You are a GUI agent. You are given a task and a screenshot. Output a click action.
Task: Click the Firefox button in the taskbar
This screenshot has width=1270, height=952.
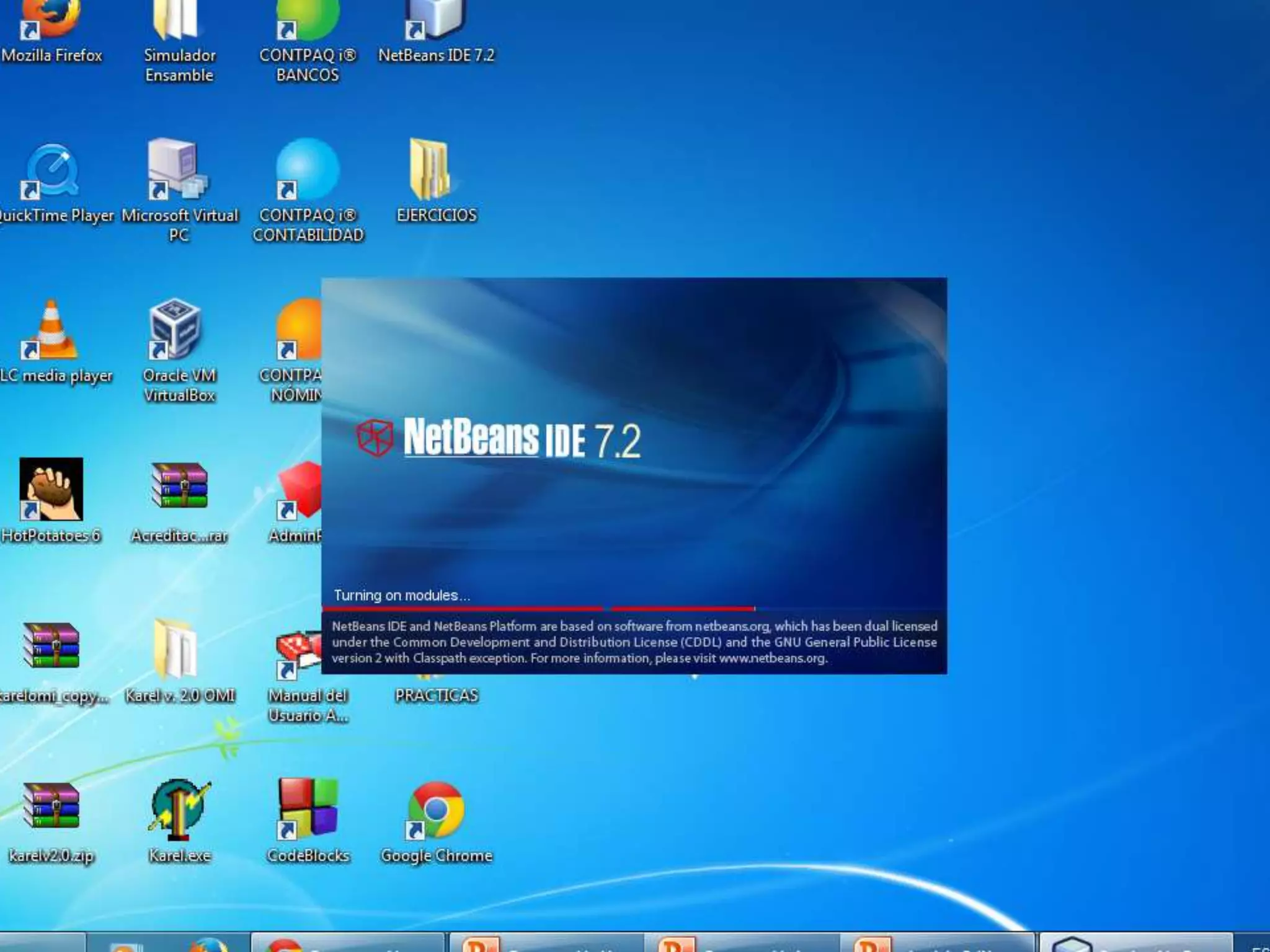[208, 945]
